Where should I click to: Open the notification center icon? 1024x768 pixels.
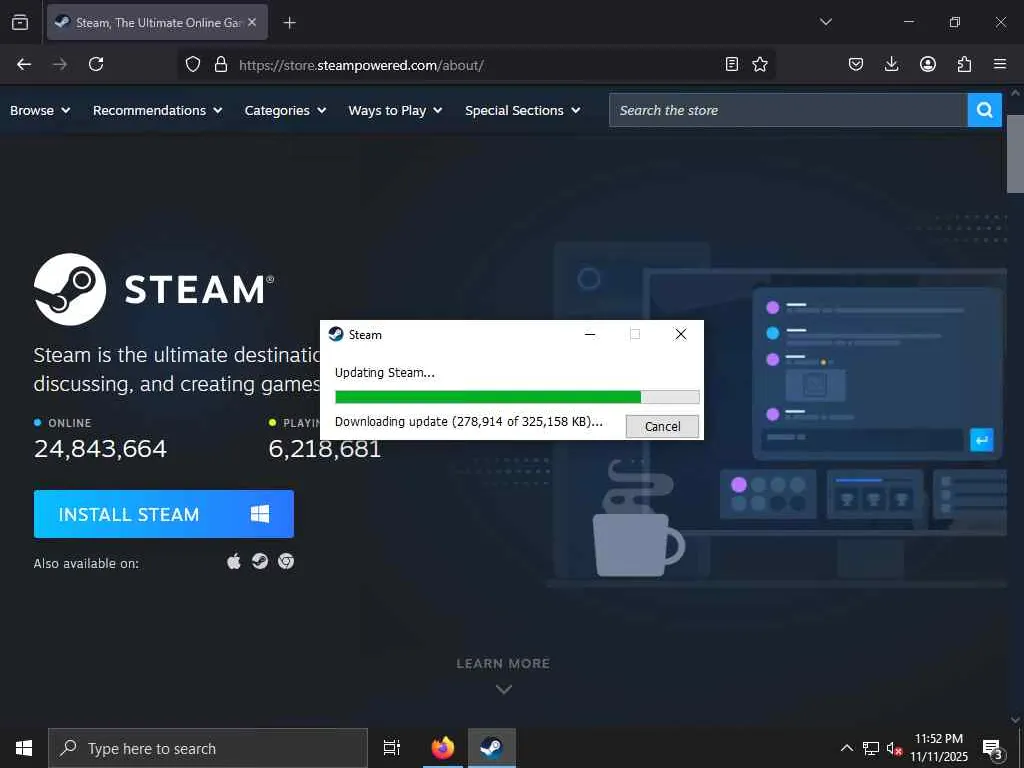993,748
